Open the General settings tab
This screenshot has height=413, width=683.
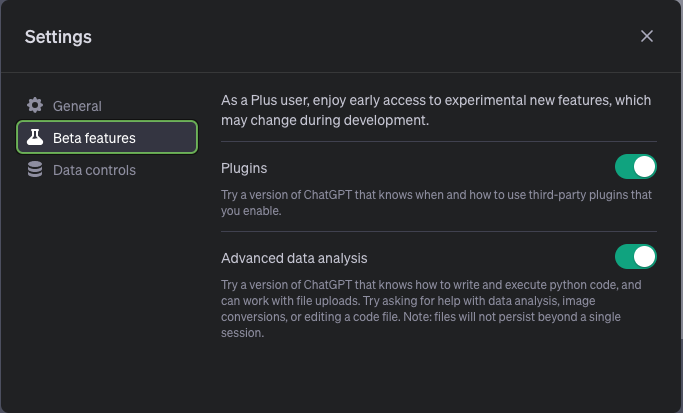(77, 106)
